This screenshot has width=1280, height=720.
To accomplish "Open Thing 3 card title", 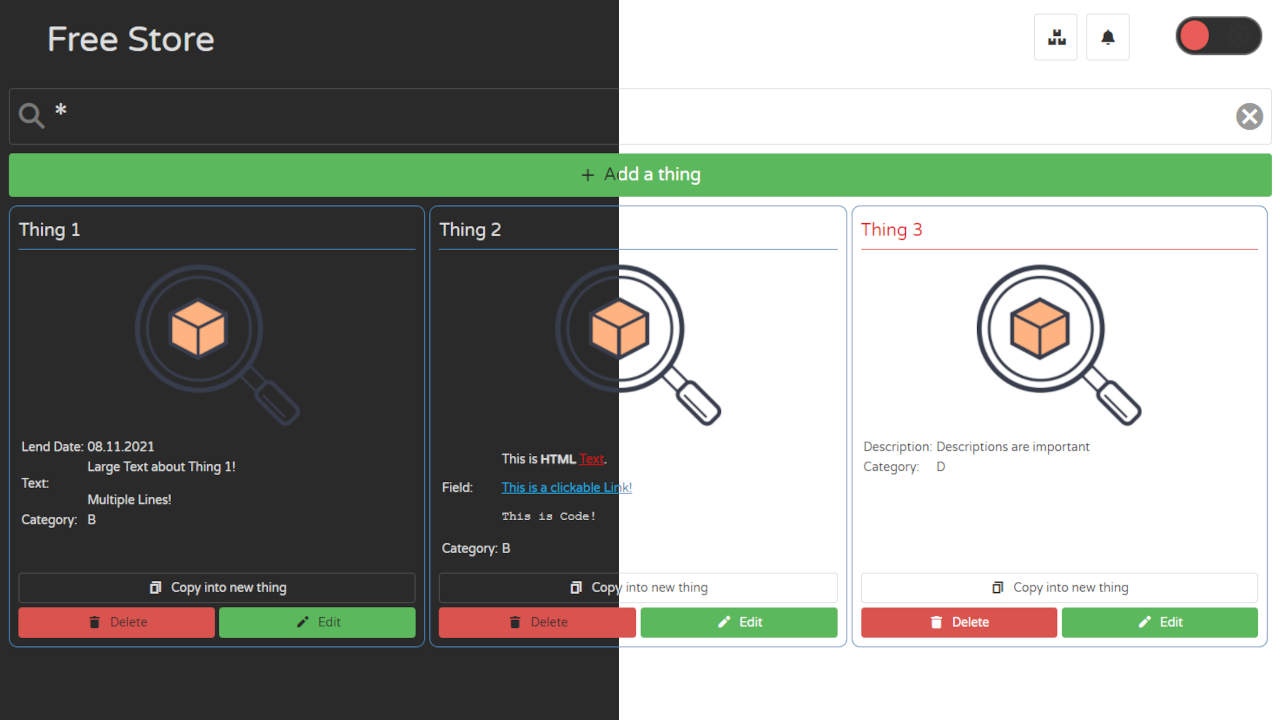I will 892,230.
